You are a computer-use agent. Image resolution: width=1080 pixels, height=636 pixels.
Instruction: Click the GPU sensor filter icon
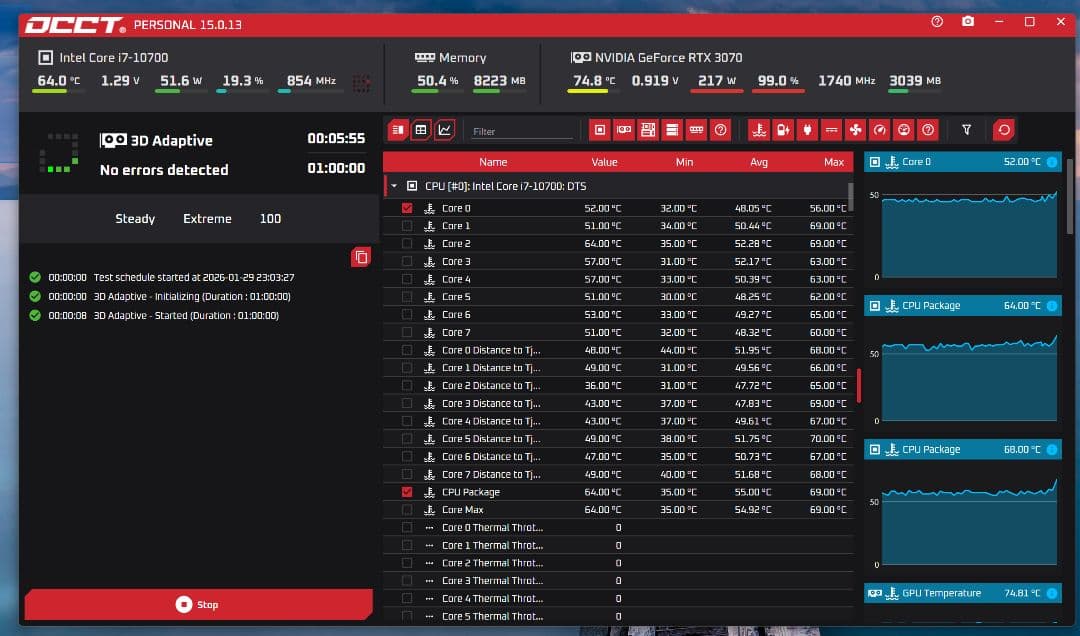click(x=624, y=130)
